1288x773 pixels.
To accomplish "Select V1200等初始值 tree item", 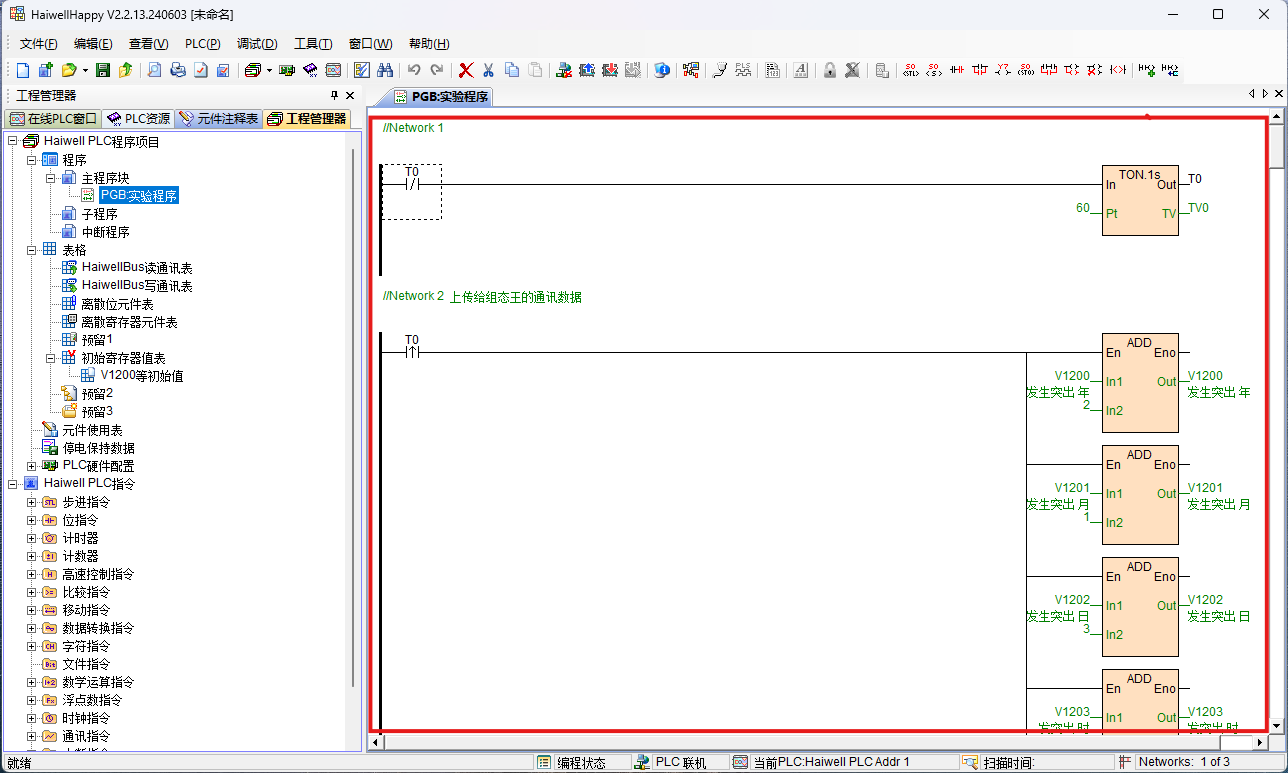I will point(142,376).
